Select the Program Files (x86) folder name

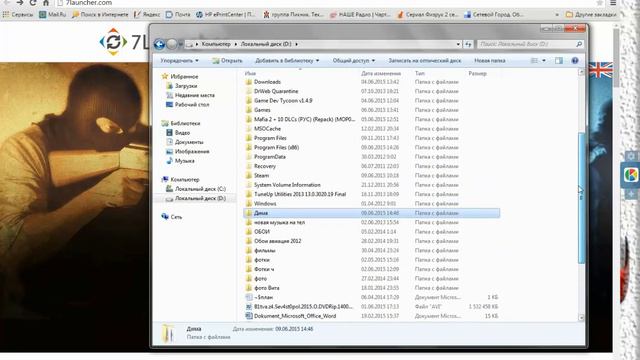tap(276, 147)
